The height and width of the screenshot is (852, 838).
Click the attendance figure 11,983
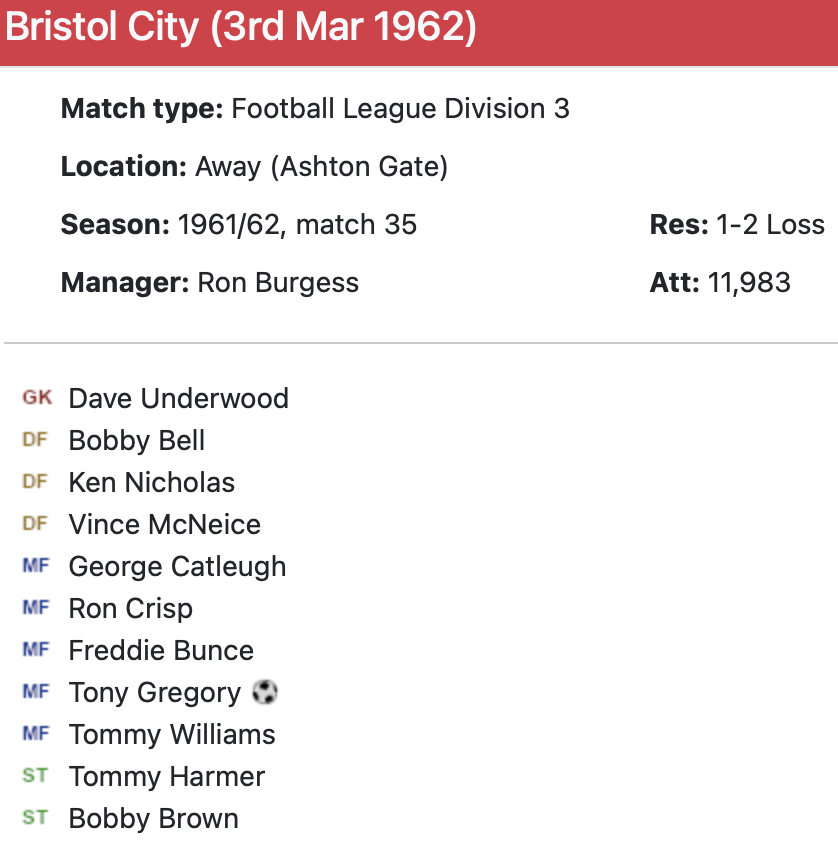pos(749,283)
